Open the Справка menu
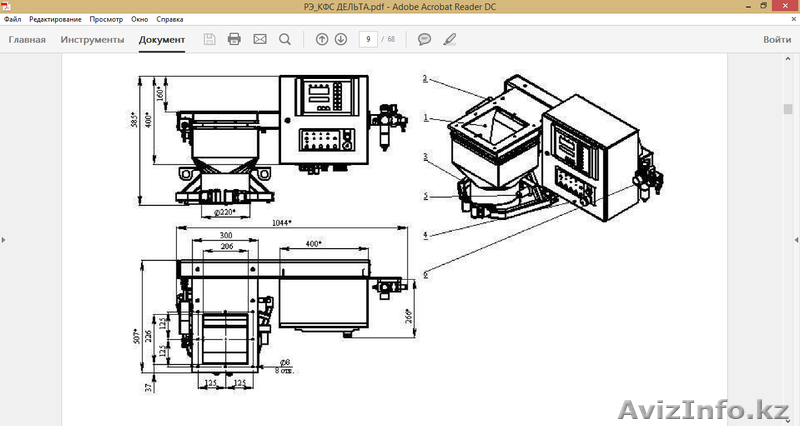Screen dimensions: 800x426 pyautogui.click(x=172, y=19)
